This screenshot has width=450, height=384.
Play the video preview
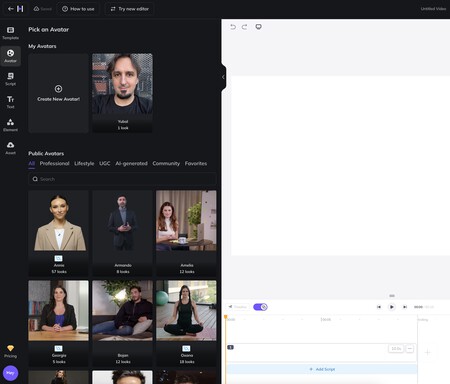[x=392, y=307]
